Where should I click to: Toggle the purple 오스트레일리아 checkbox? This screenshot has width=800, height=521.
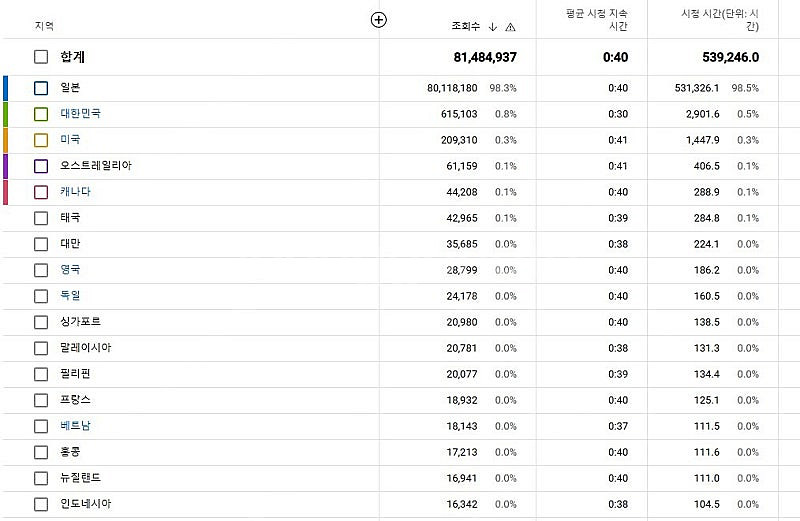[x=41, y=166]
